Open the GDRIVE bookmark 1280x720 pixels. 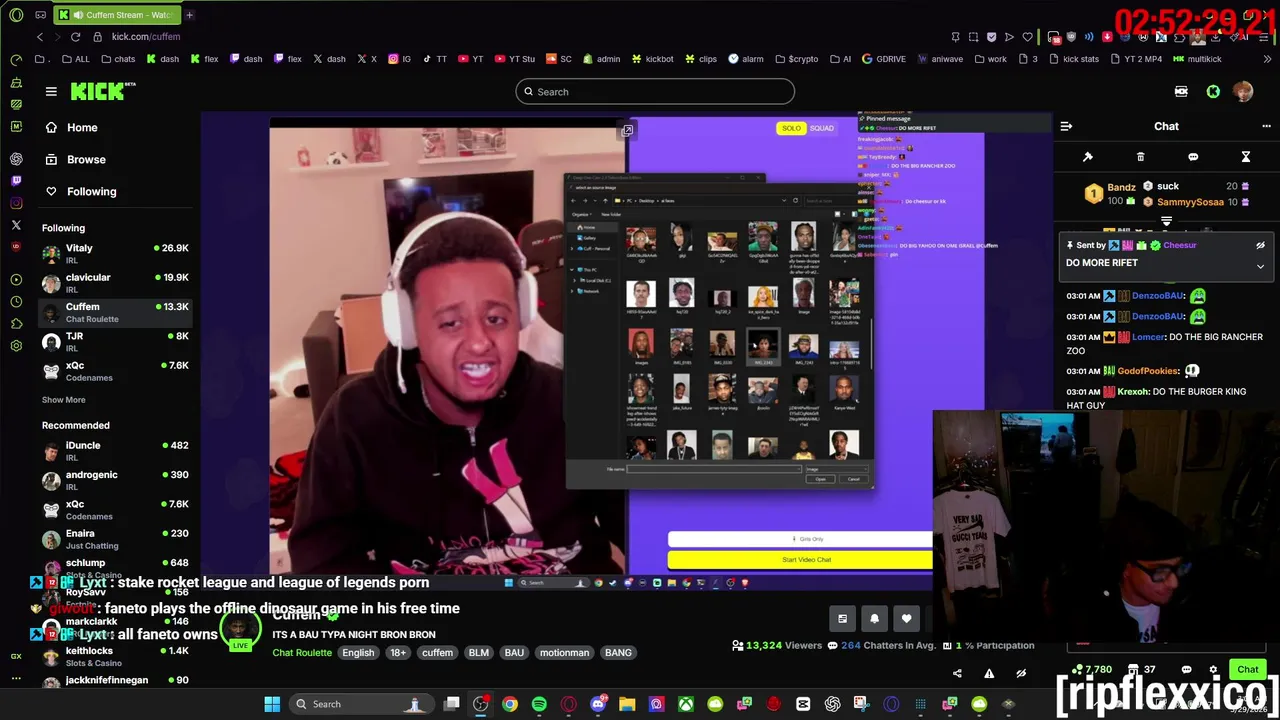tap(883, 59)
